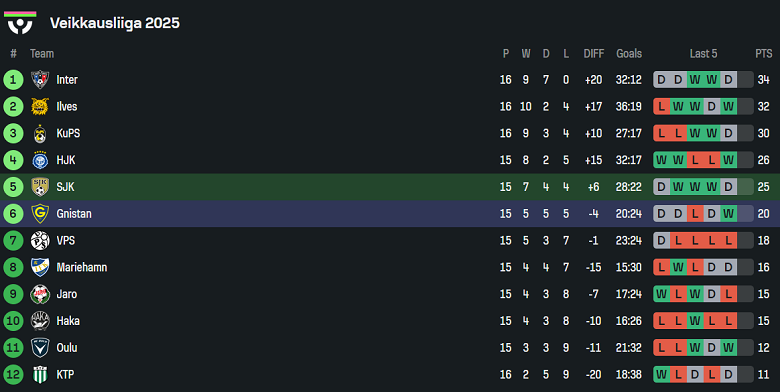
Task: Click the KTP striped crest
Action: pos(40,375)
